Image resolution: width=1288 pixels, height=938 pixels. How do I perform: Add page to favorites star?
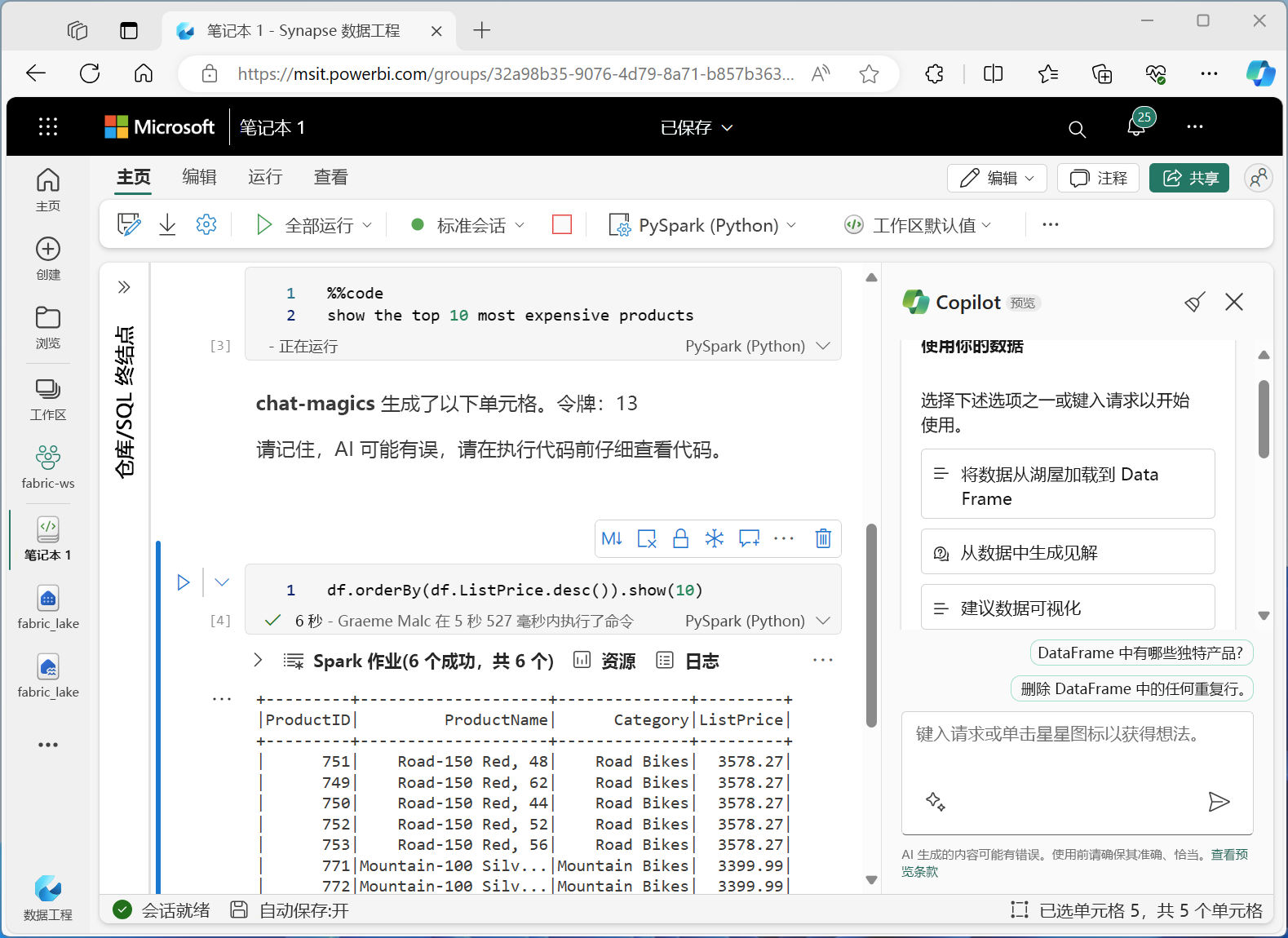click(x=869, y=74)
